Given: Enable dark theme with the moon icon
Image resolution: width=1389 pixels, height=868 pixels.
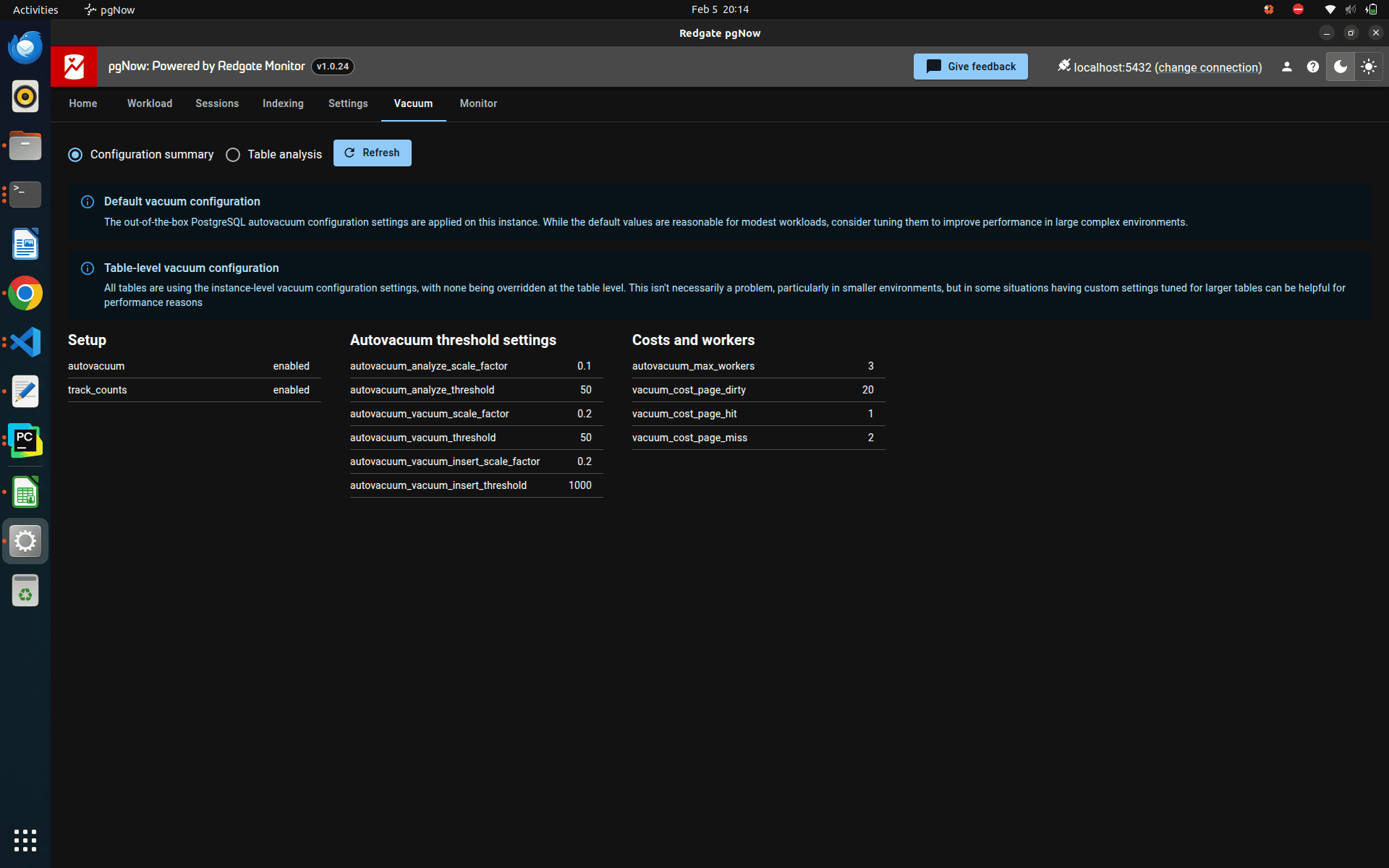Looking at the screenshot, I should (1340, 67).
